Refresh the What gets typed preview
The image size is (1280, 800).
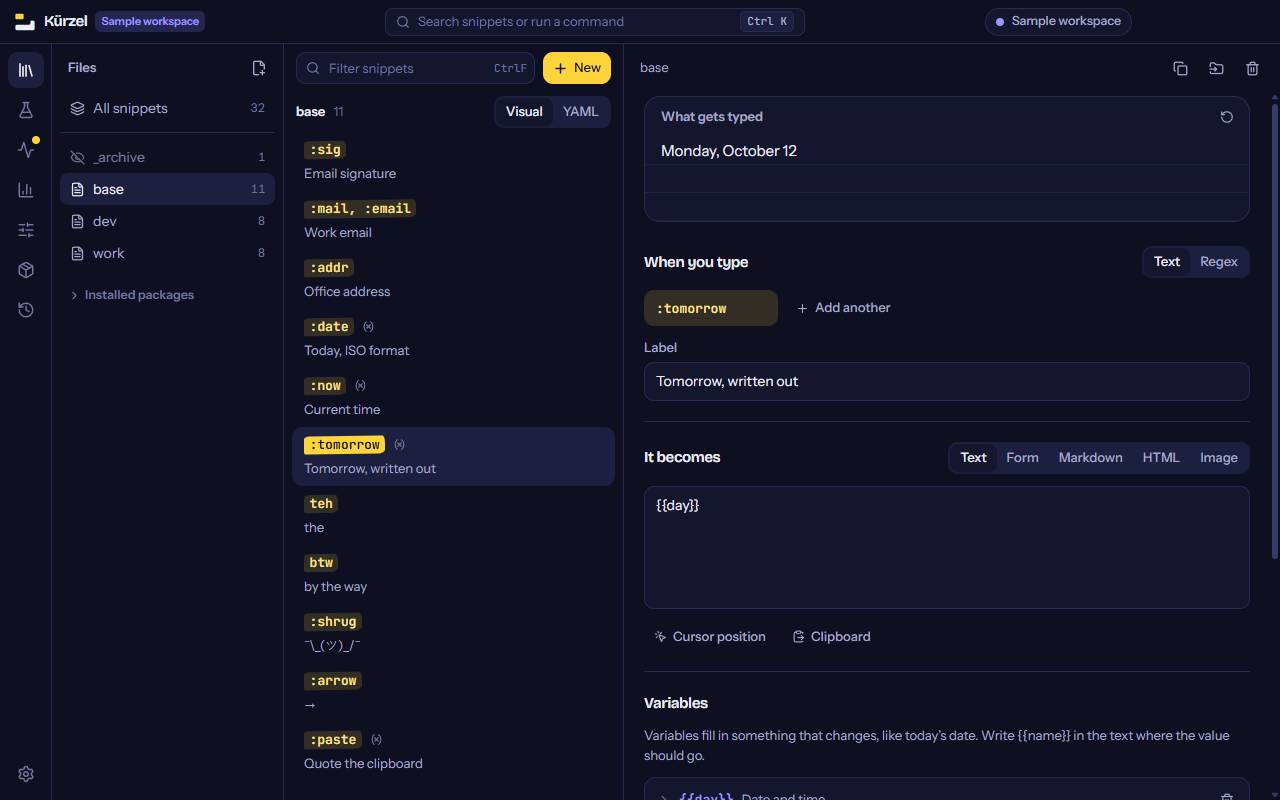[x=1227, y=117]
